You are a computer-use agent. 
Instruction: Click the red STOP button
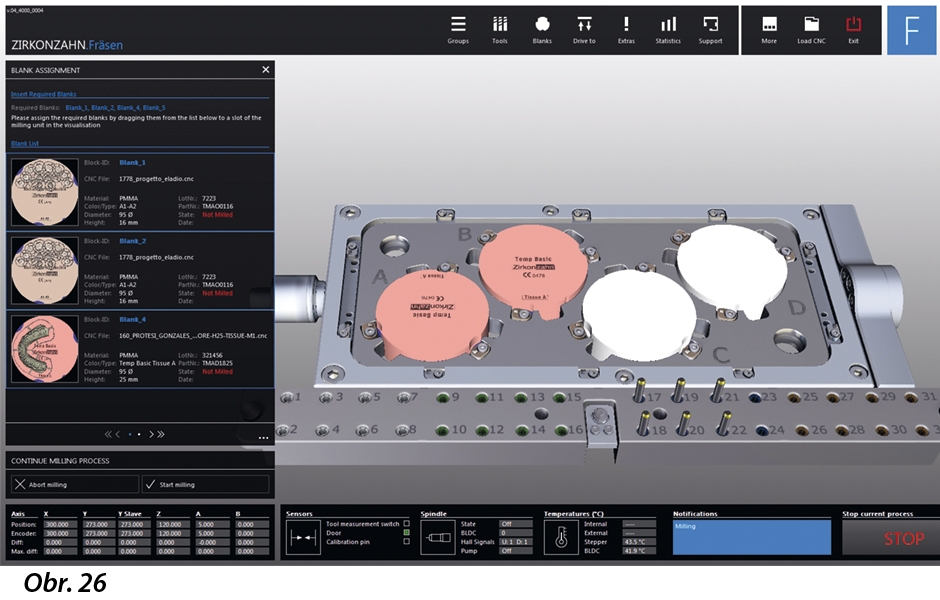(891, 538)
